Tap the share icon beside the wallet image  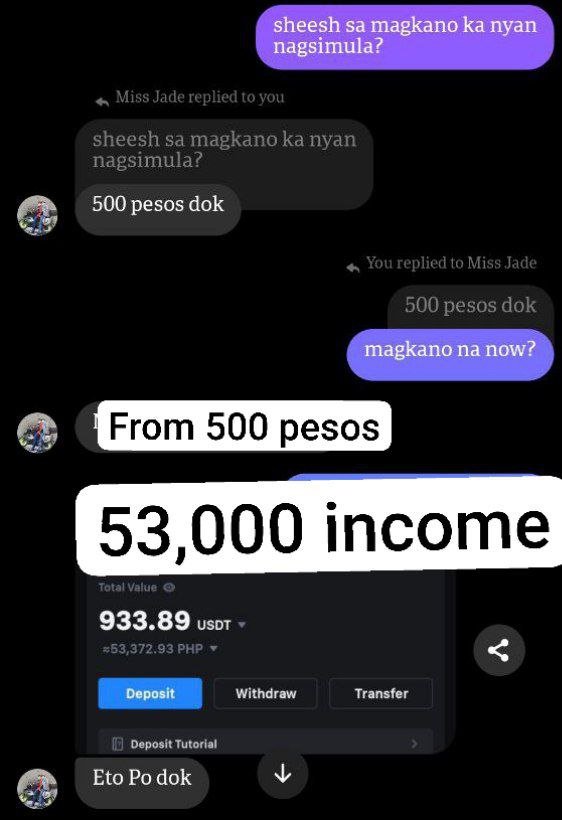pos(499,650)
